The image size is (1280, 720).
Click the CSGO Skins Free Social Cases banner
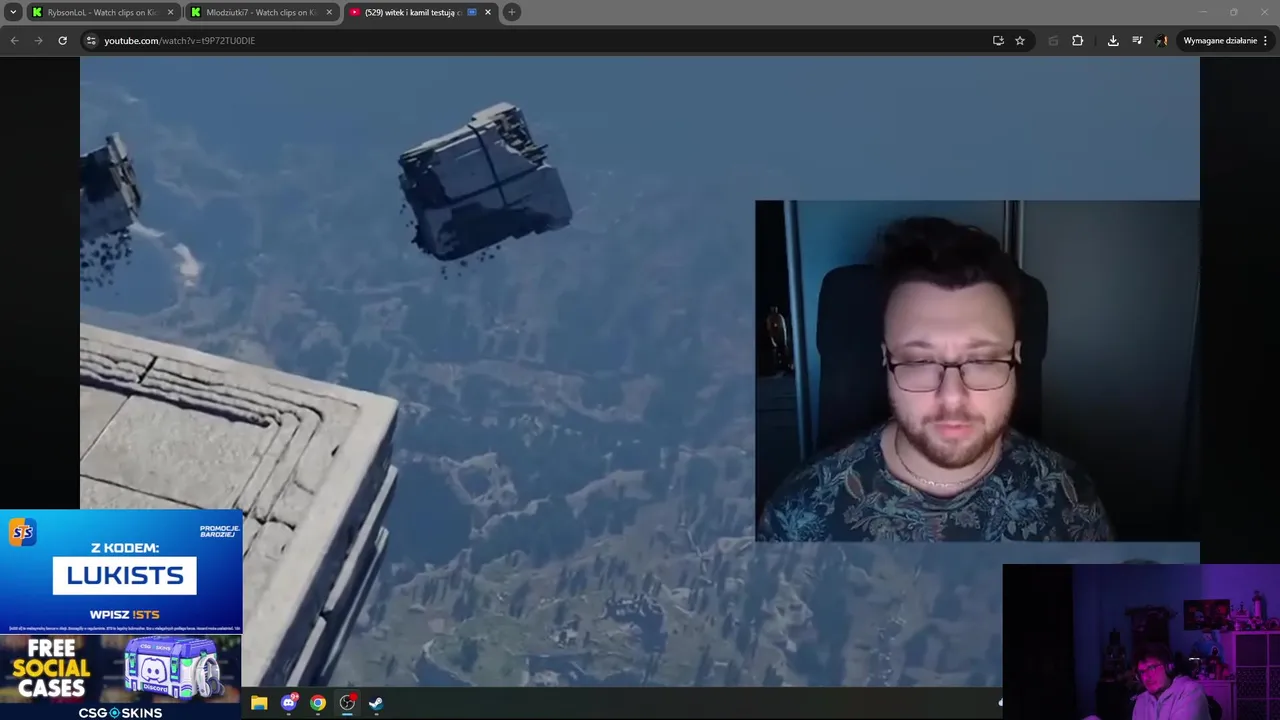point(120,677)
